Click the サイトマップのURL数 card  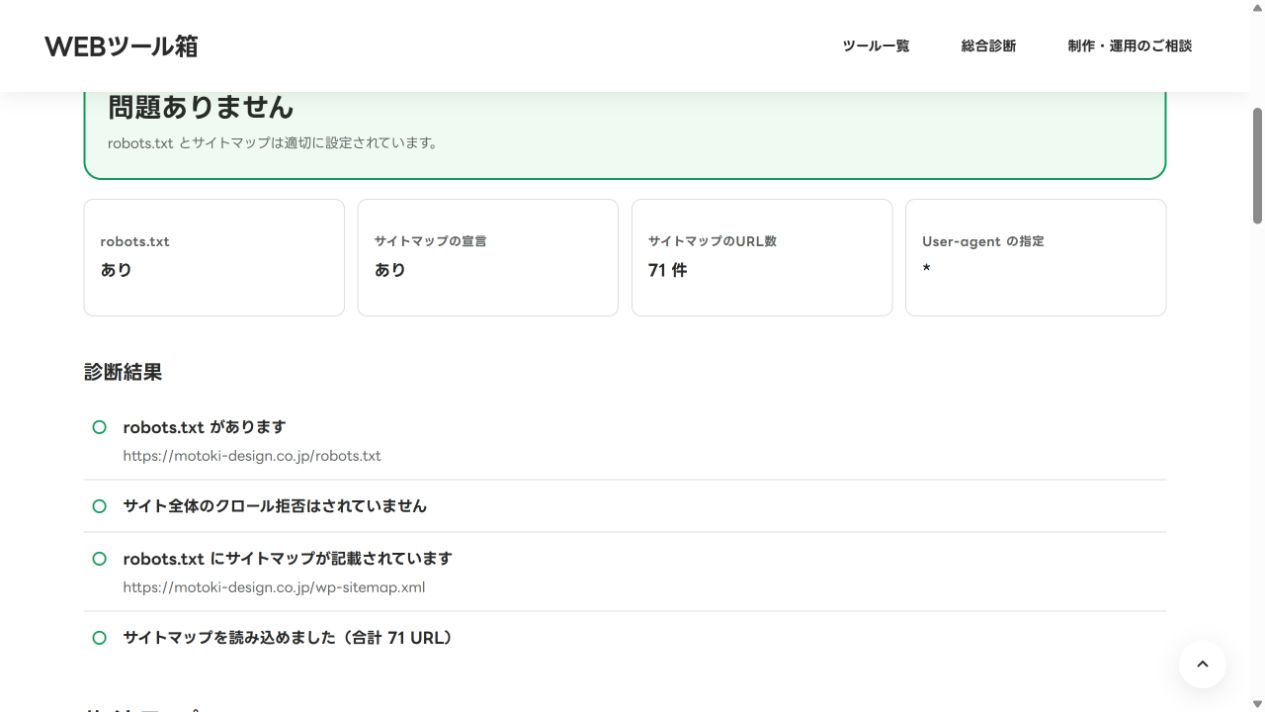pyautogui.click(x=762, y=258)
